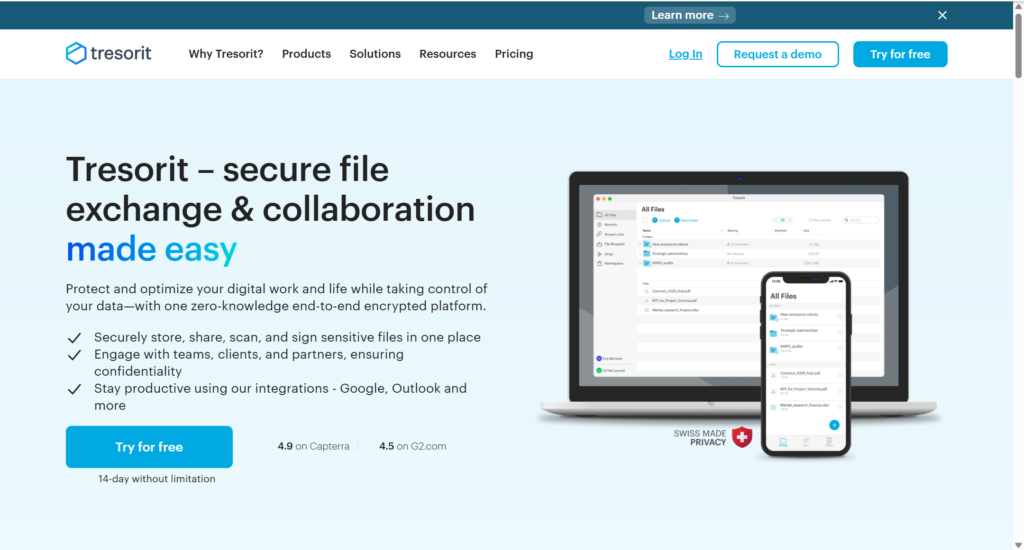The width and height of the screenshot is (1024, 550).
Task: Click checkmark next to "Stay productive" line
Action: pyautogui.click(x=74, y=389)
